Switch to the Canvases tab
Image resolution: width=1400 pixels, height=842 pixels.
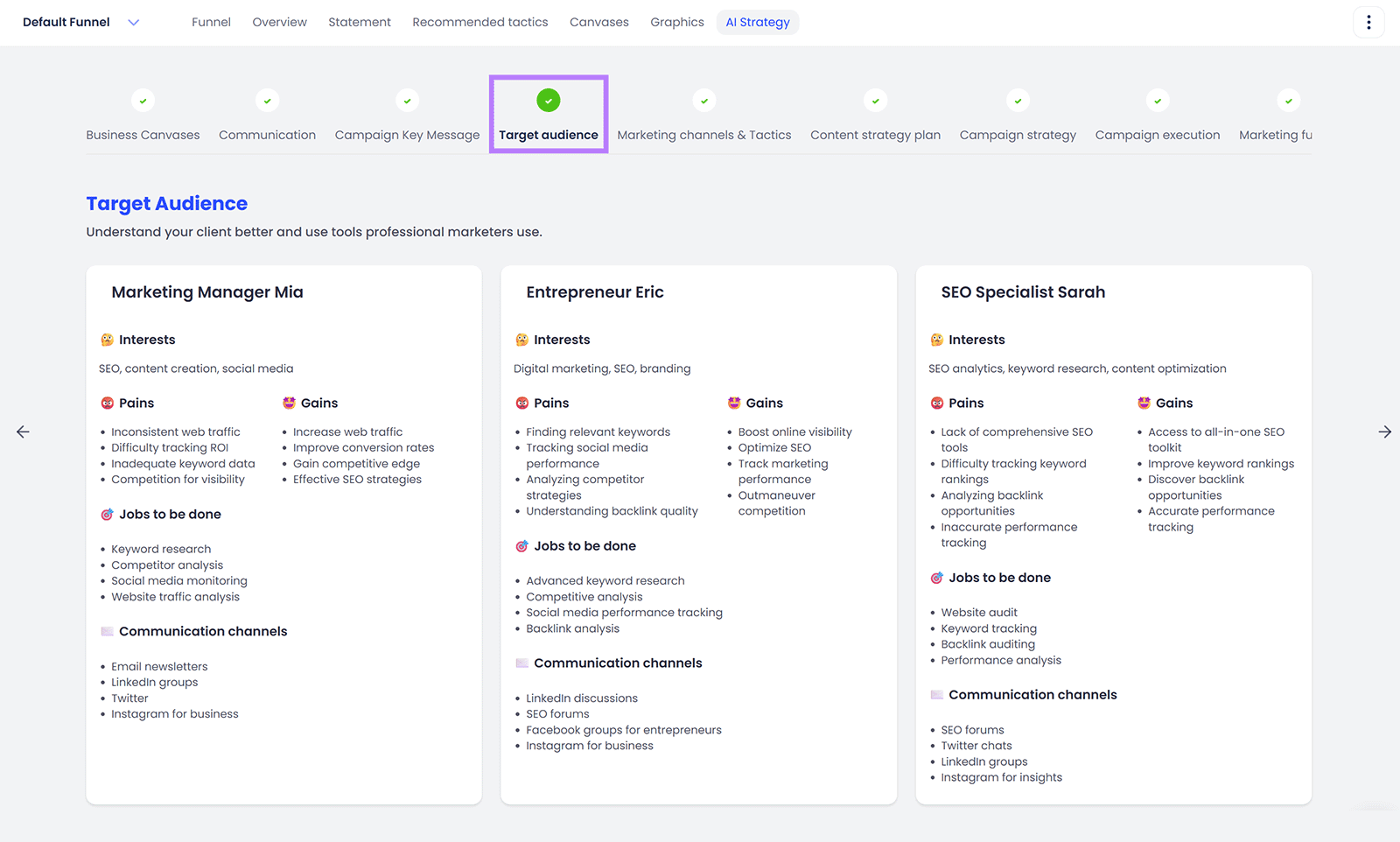point(598,22)
